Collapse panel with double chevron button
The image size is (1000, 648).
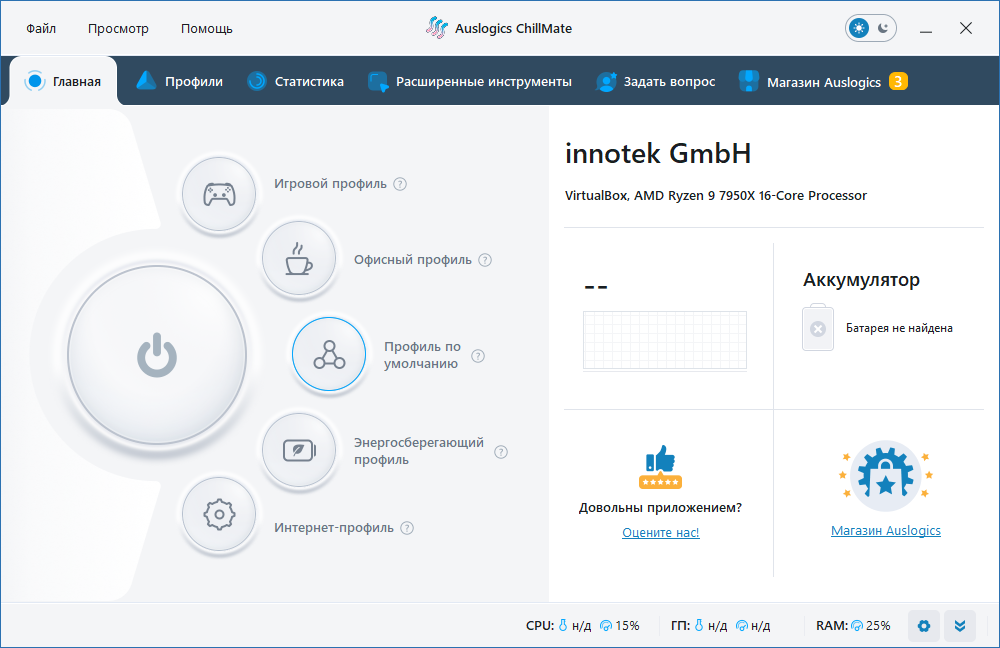tap(960, 626)
